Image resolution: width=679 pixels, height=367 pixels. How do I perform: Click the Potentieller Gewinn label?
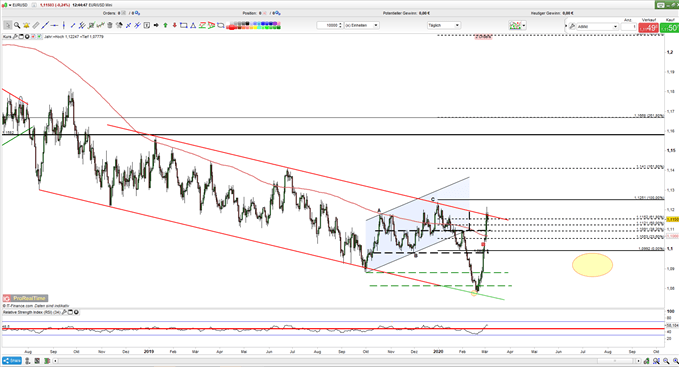[x=401, y=13]
